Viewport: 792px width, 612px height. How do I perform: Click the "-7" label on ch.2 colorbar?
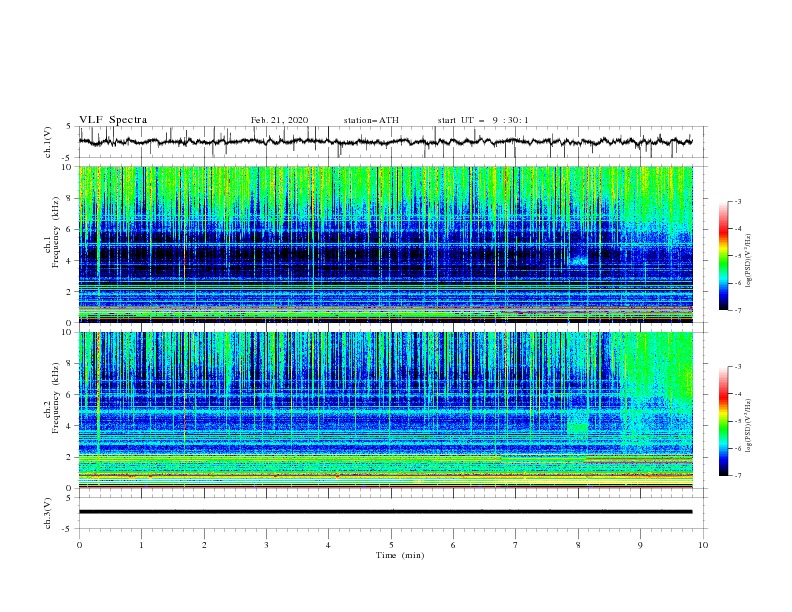[738, 476]
